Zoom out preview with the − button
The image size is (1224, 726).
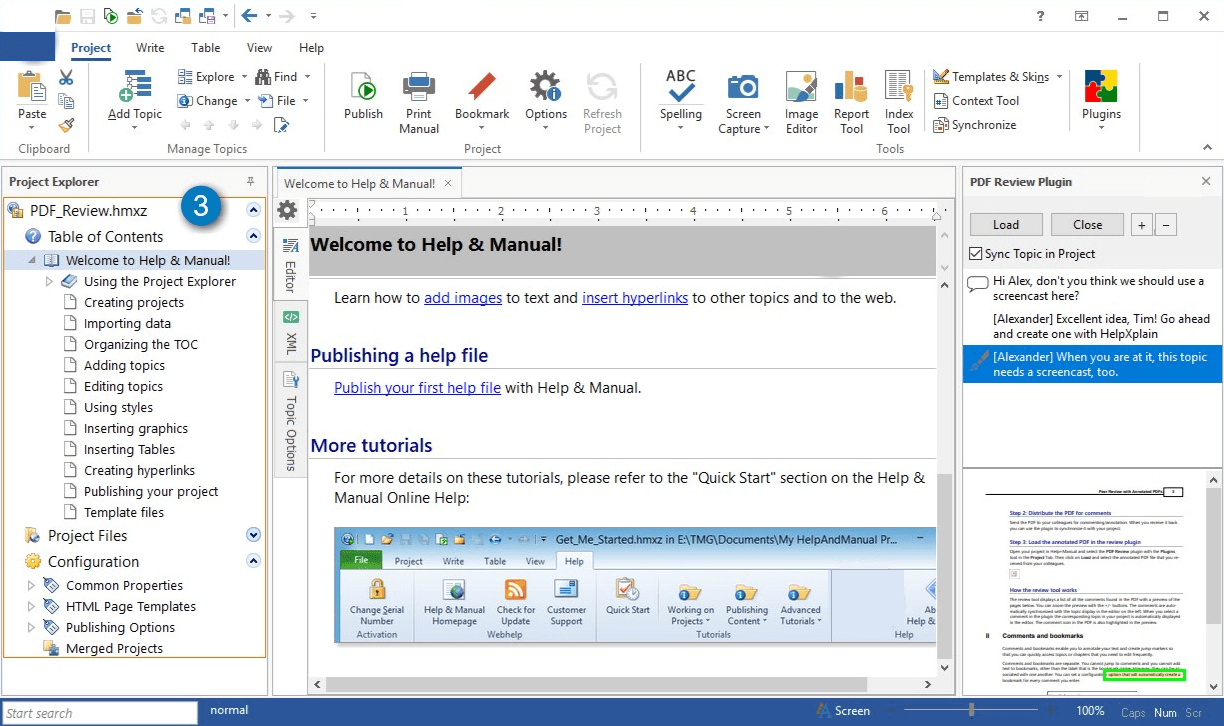coord(1165,225)
